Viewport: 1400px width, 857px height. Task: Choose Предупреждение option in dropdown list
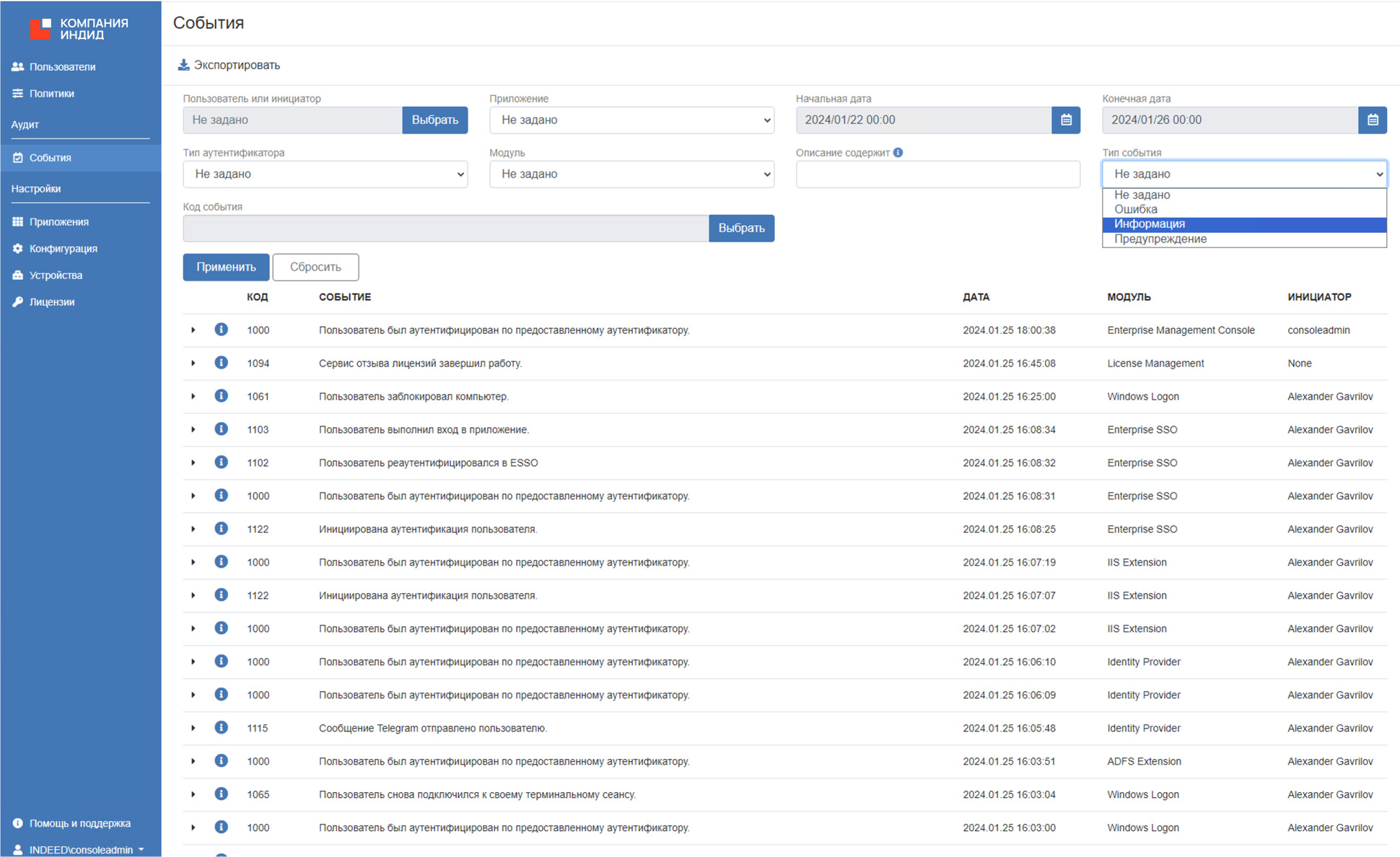[x=1160, y=239]
